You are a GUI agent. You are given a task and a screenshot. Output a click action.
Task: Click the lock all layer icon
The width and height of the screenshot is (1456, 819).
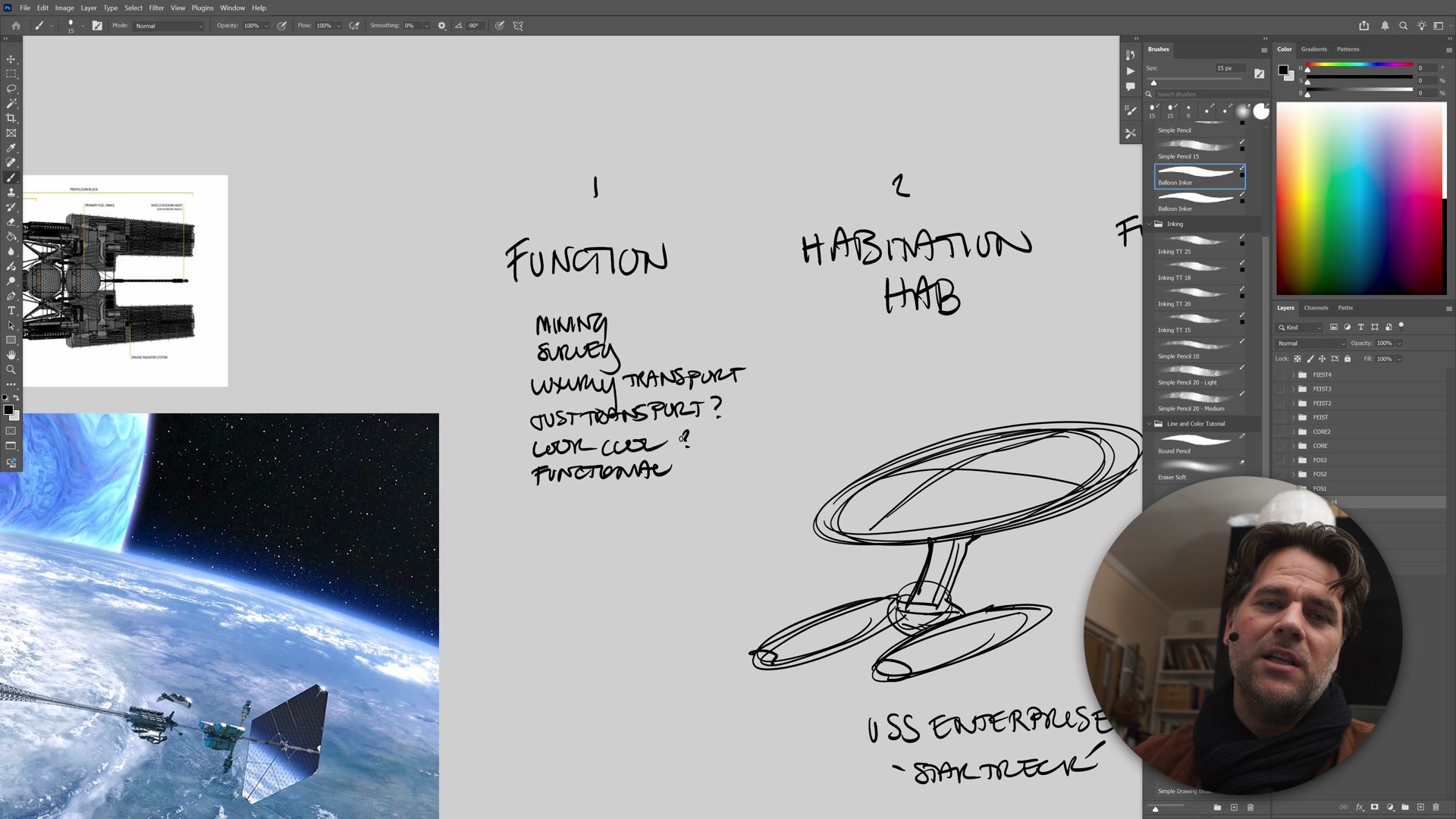tap(1348, 359)
